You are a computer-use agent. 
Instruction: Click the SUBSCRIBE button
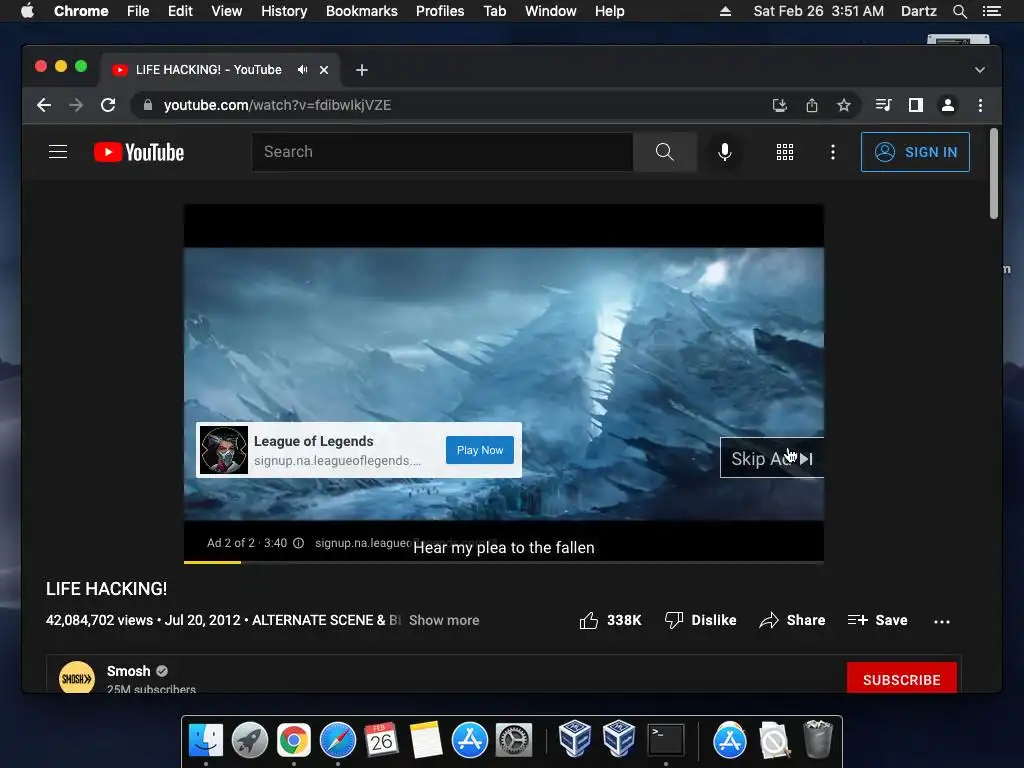(x=901, y=679)
